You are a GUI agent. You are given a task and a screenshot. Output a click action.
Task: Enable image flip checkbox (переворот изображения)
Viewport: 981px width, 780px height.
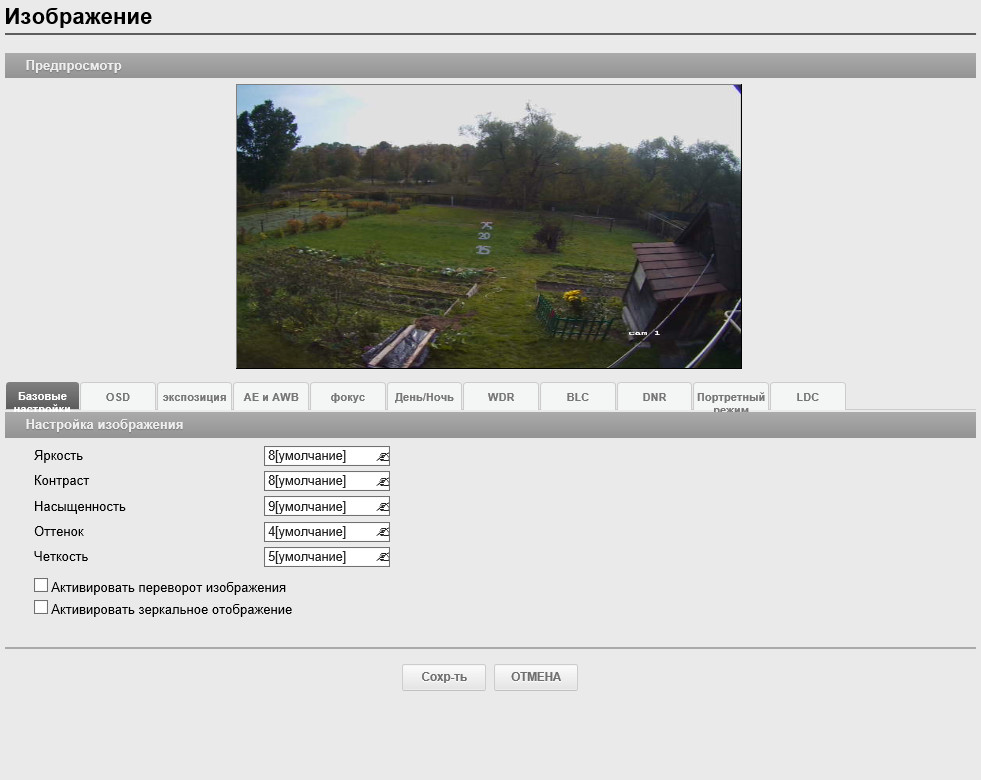point(41,585)
